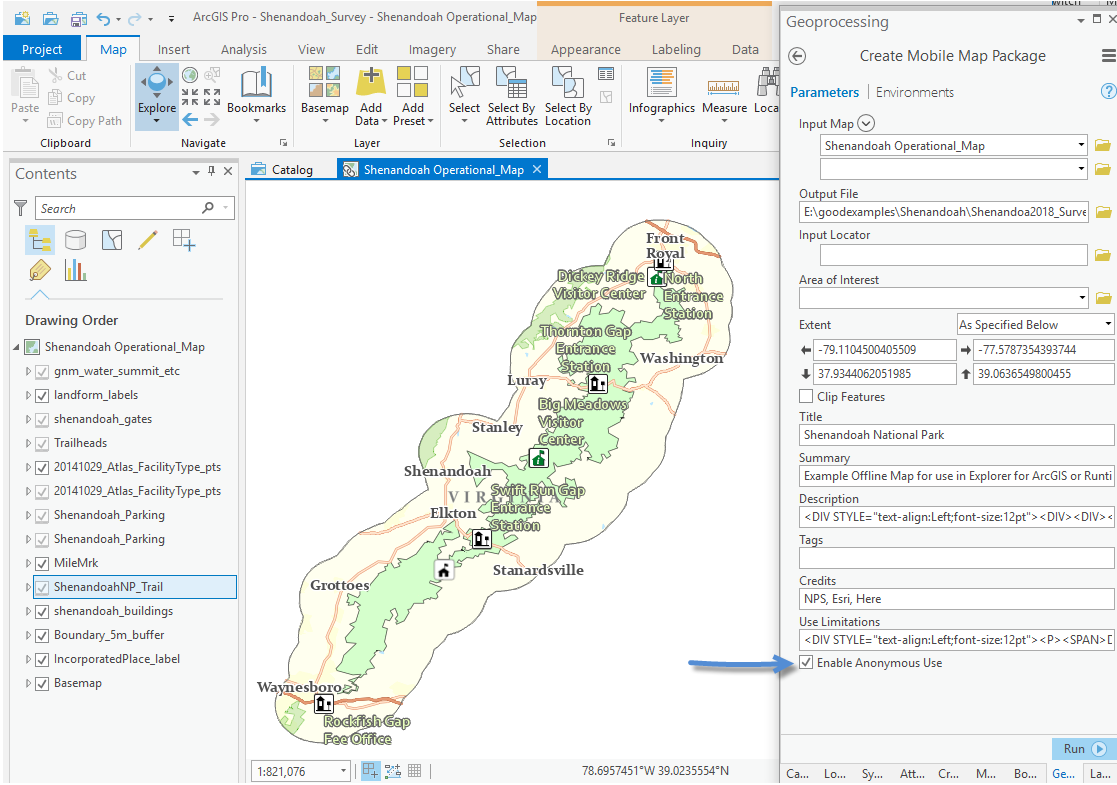
Task: Expand the shenandoah_buildings layer
Action: tap(28, 611)
